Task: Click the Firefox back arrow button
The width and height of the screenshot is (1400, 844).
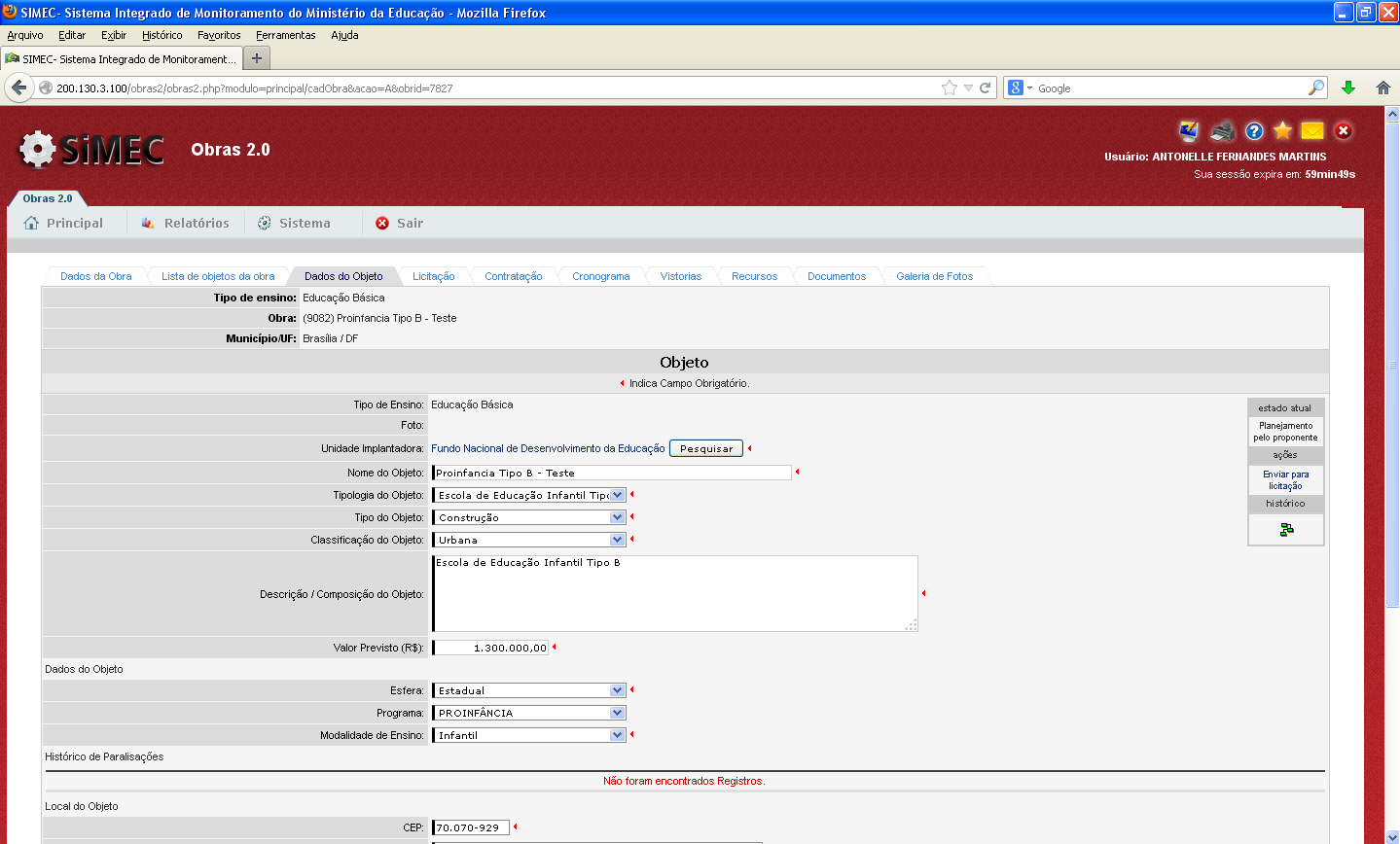Action: pyautogui.click(x=18, y=88)
